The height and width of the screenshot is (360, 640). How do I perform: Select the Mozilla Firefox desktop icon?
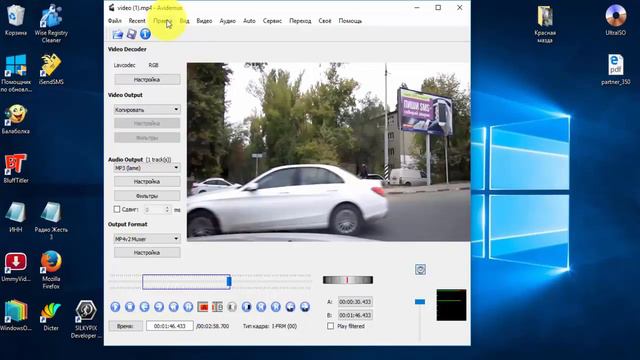click(51, 269)
